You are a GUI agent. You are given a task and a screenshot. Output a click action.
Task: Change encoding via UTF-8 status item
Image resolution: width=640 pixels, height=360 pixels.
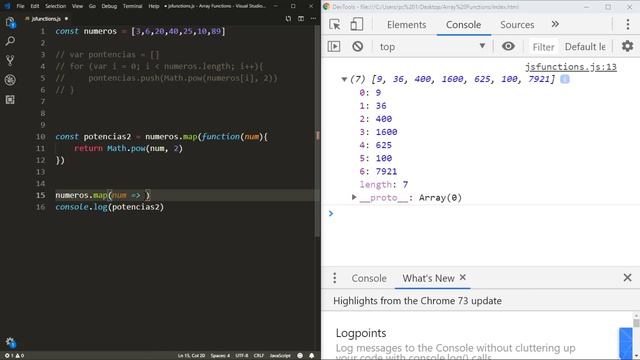pos(242,356)
